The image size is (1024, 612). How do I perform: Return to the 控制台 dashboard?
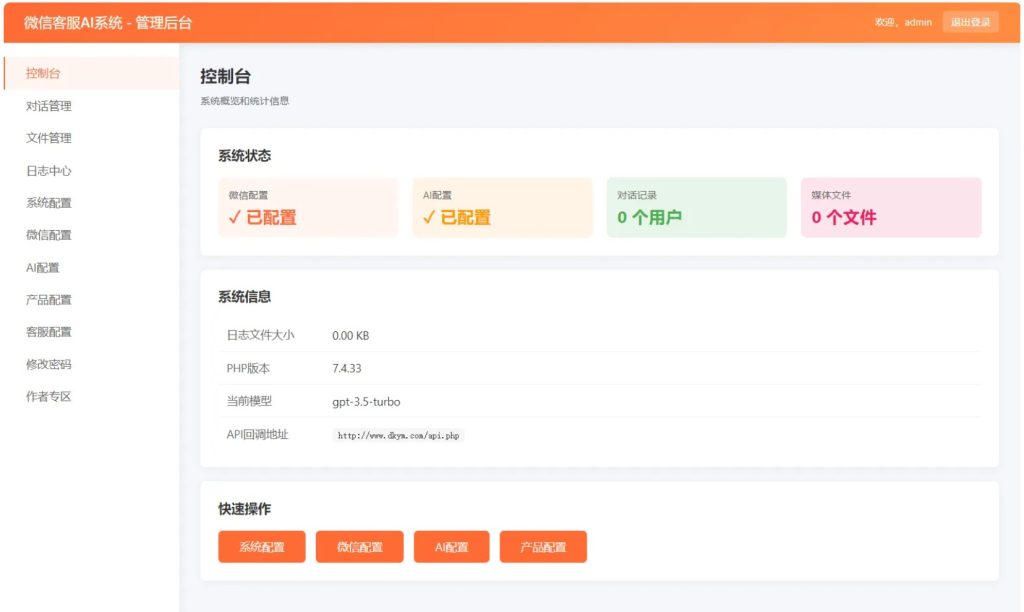45,72
